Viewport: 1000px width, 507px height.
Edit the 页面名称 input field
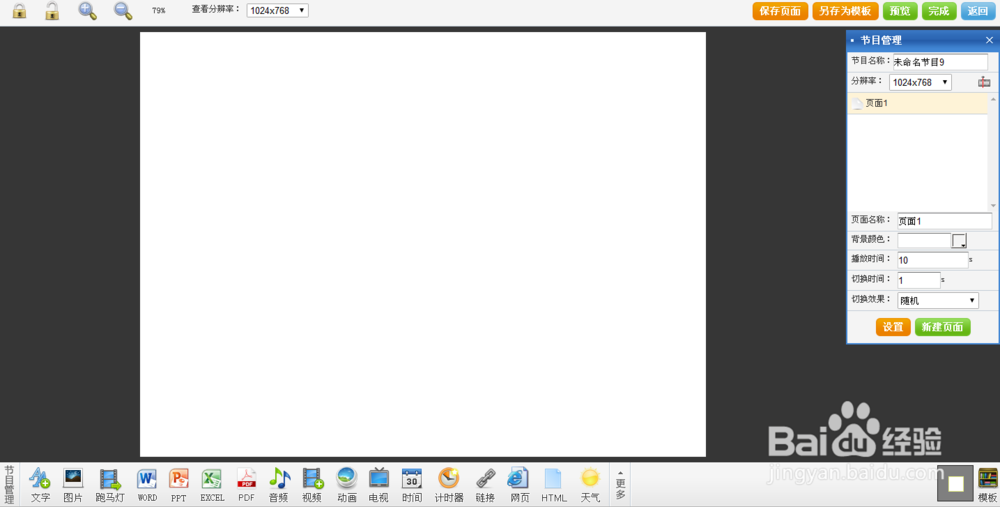(x=945, y=221)
